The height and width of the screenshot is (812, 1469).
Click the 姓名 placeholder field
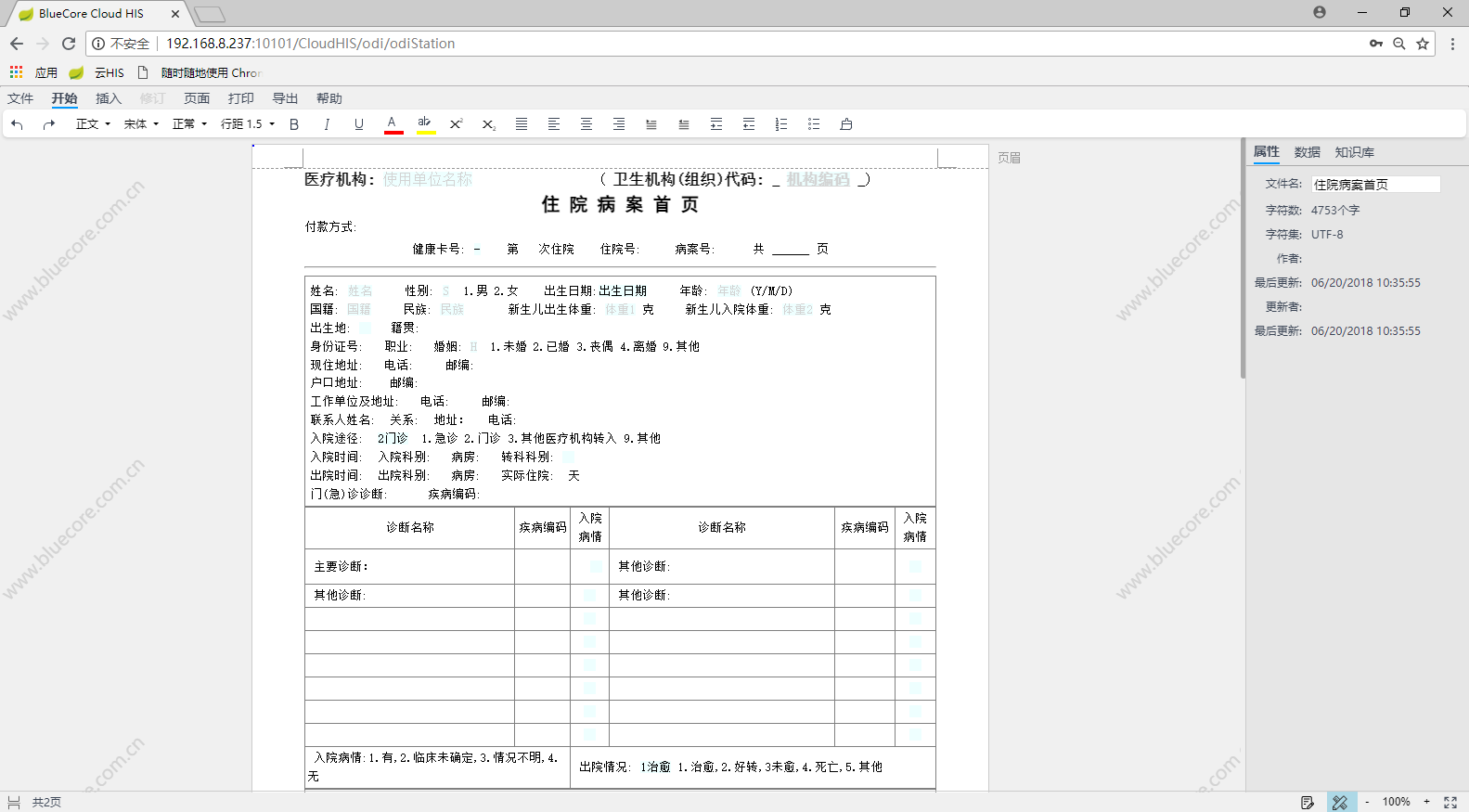click(x=360, y=291)
